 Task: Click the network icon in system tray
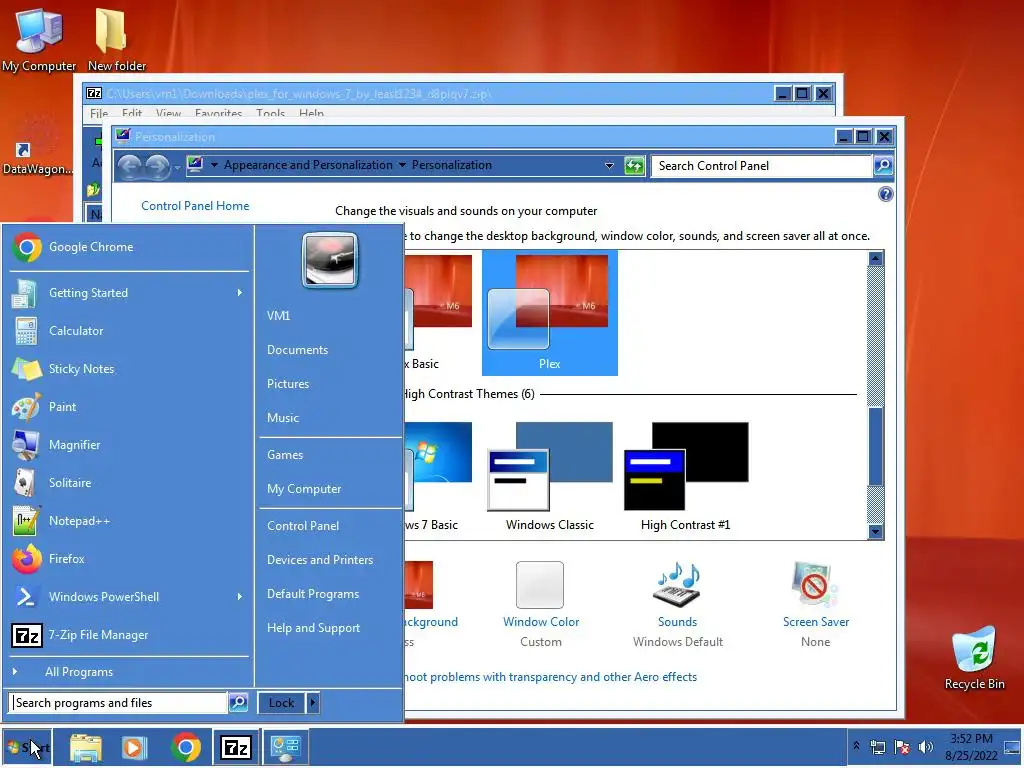[878, 747]
